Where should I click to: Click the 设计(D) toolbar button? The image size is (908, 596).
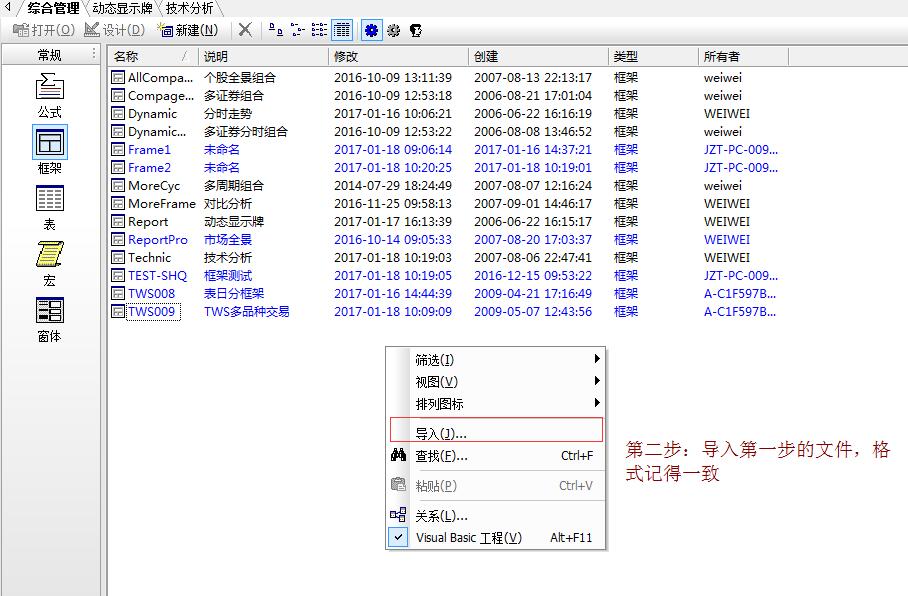[x=115, y=30]
